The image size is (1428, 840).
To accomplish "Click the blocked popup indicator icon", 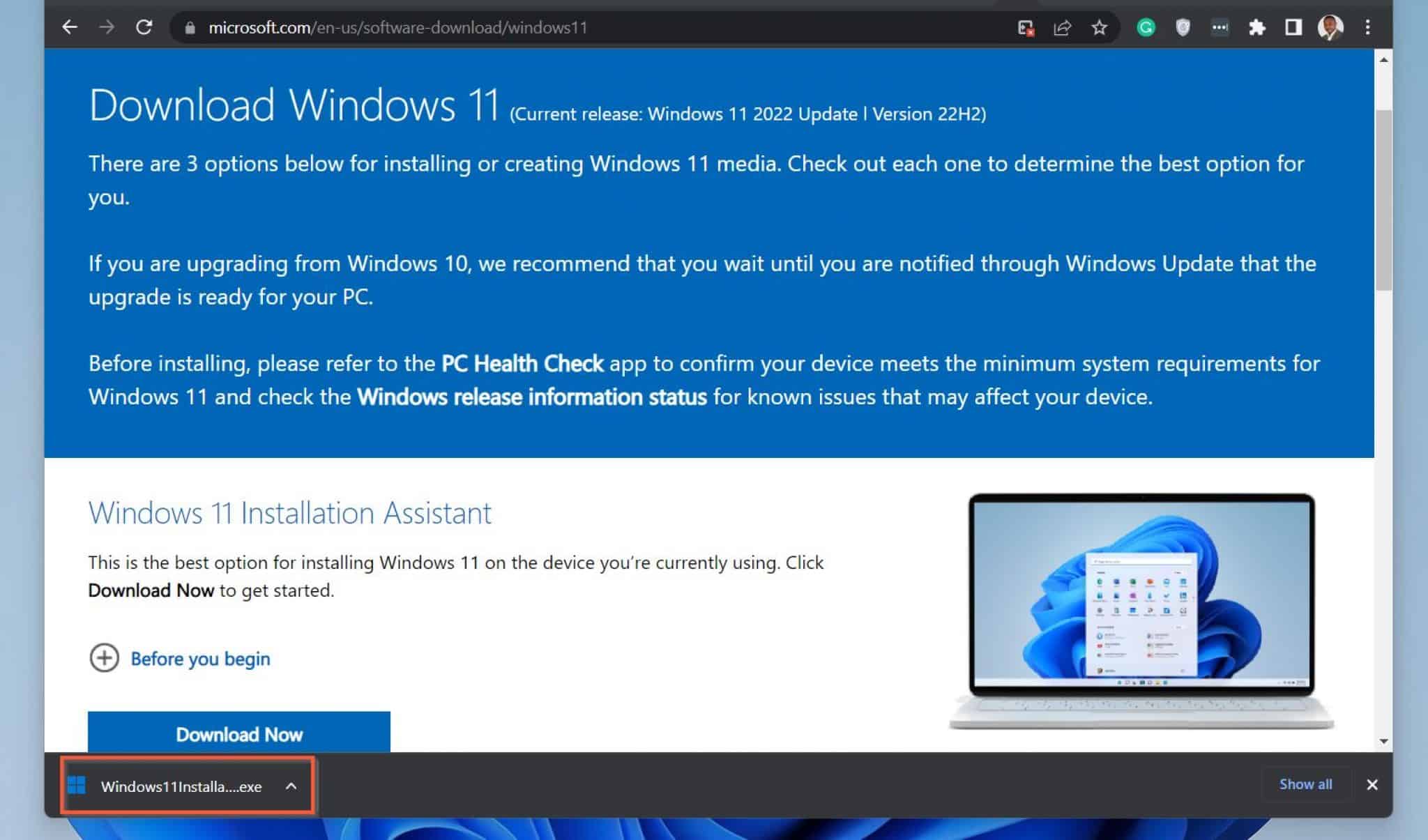I will click(x=1024, y=27).
